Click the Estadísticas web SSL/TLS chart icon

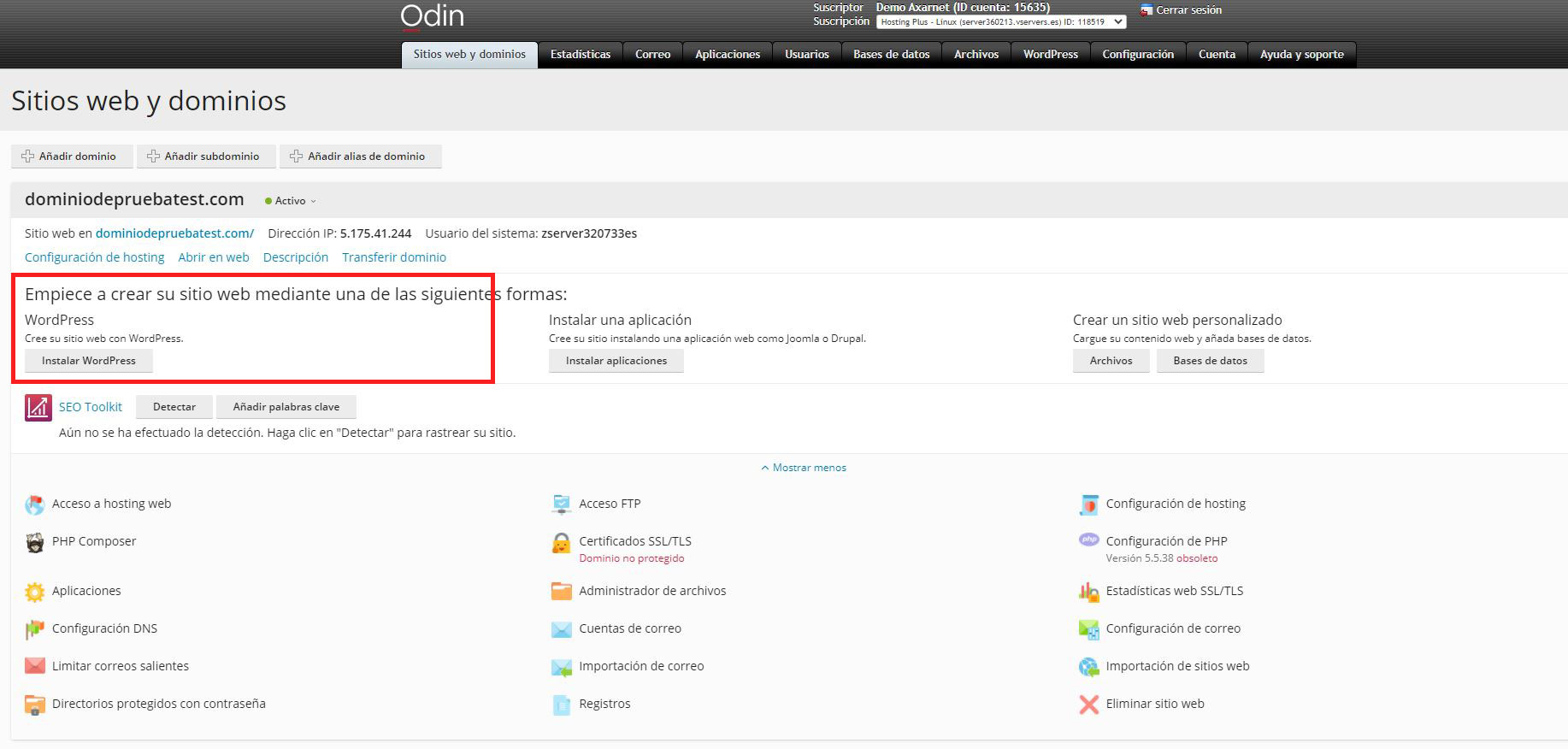1088,592
